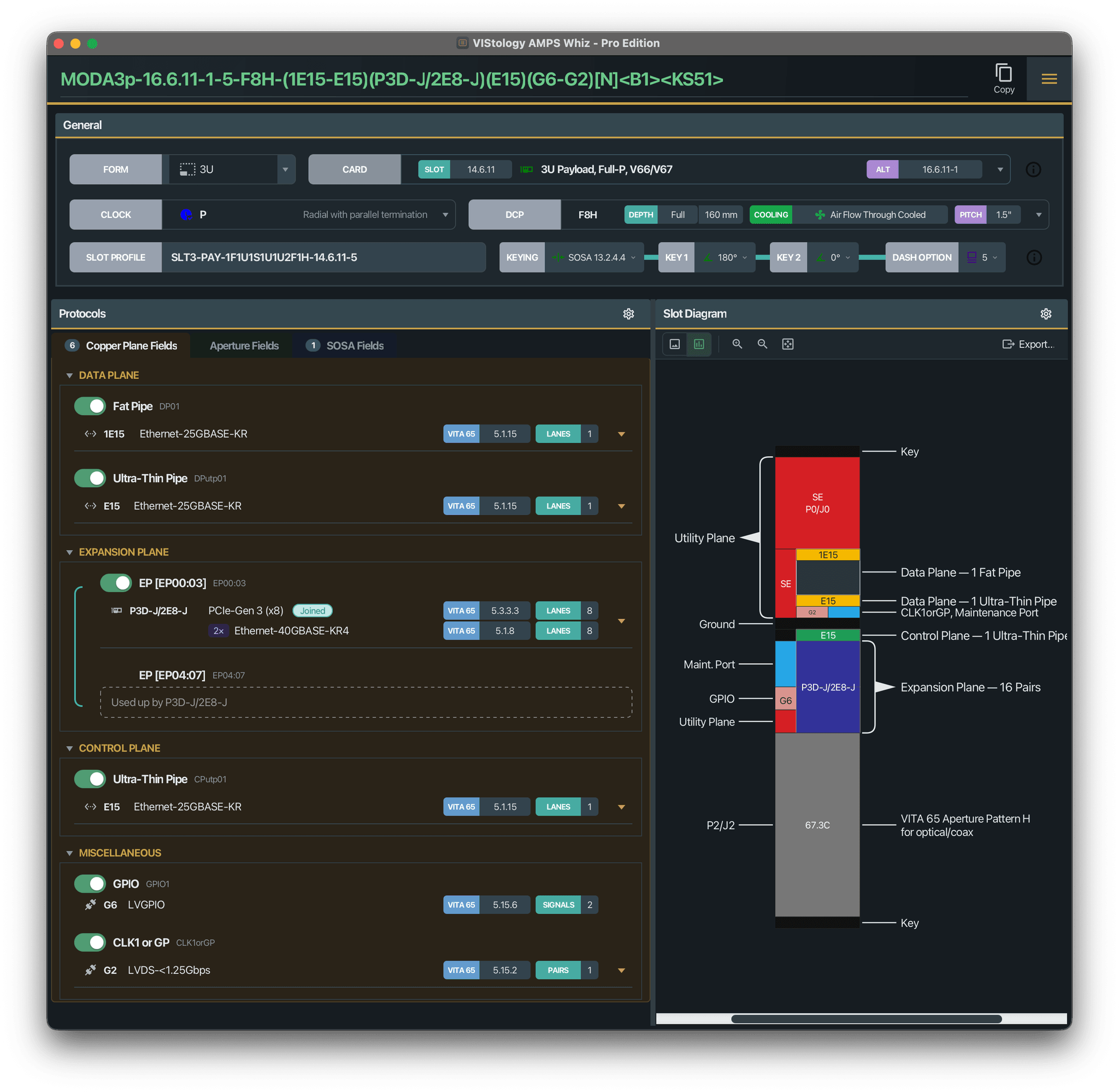Collapse the DATA PLANE section
The width and height of the screenshot is (1119, 1092).
click(x=69, y=376)
